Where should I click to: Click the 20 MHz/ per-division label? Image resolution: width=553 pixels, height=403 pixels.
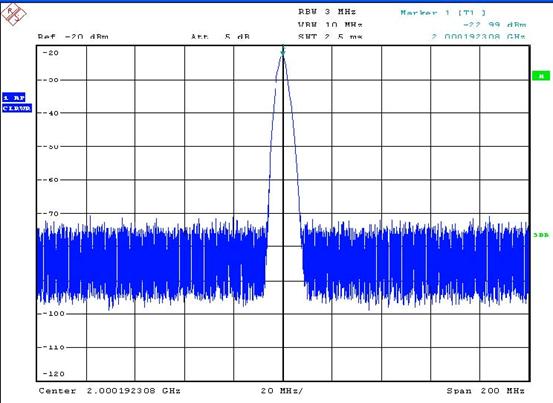pos(282,391)
